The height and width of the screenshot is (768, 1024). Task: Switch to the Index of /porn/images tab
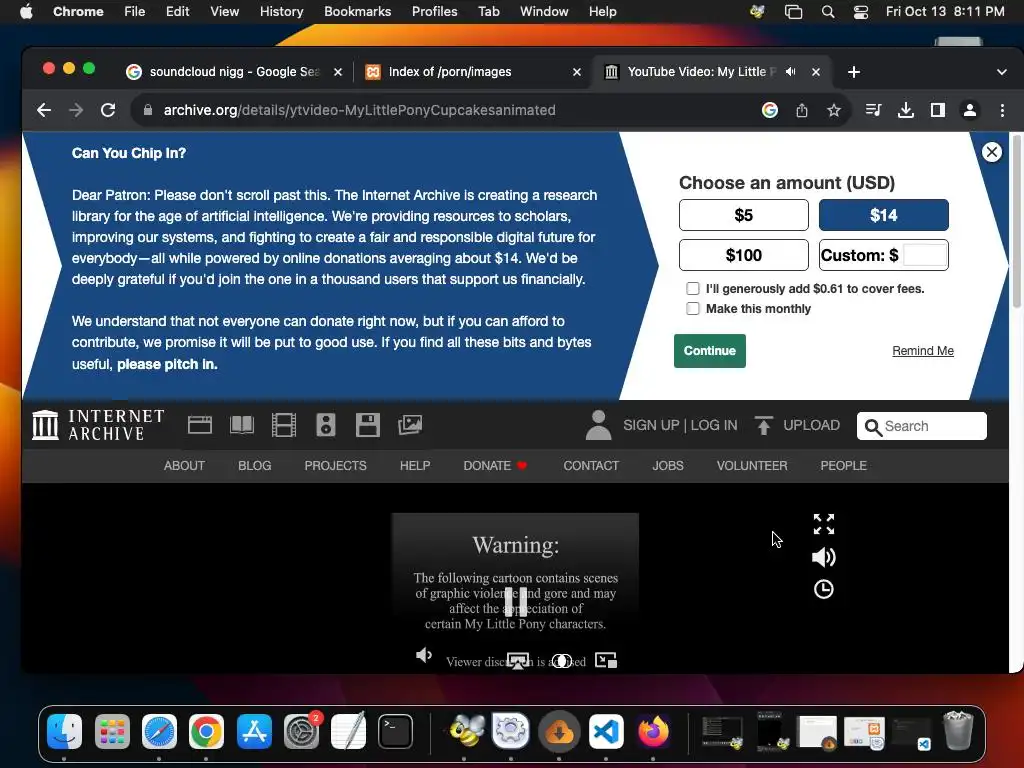473,72
